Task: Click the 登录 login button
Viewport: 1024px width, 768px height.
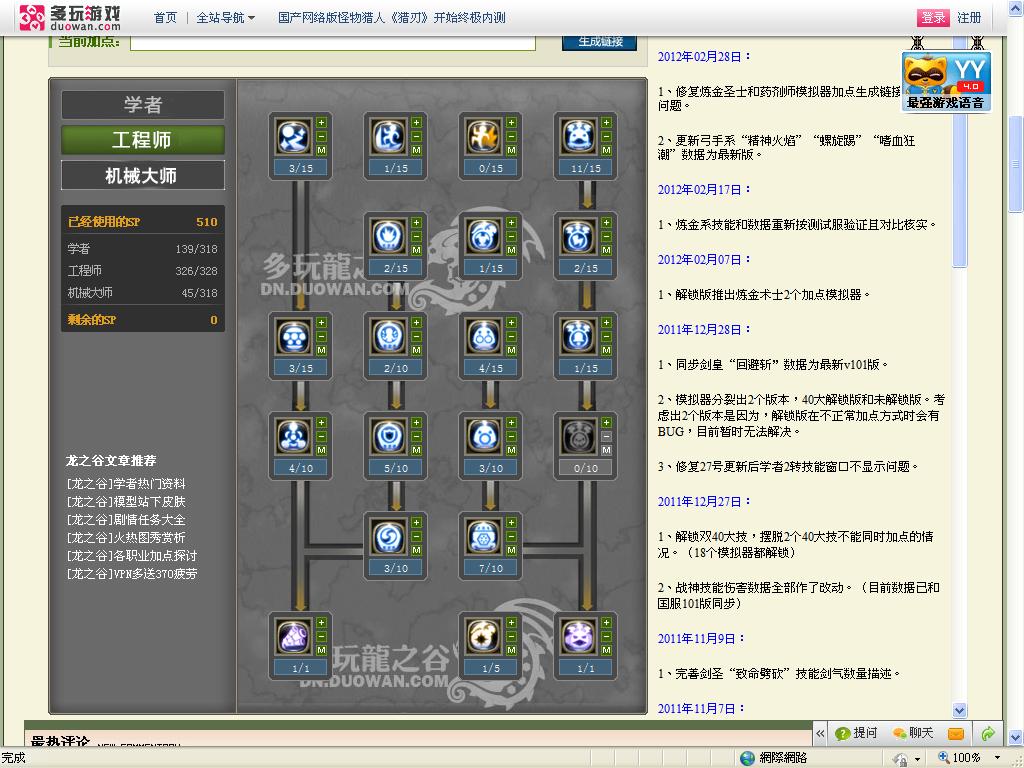Action: pyautogui.click(x=933, y=18)
